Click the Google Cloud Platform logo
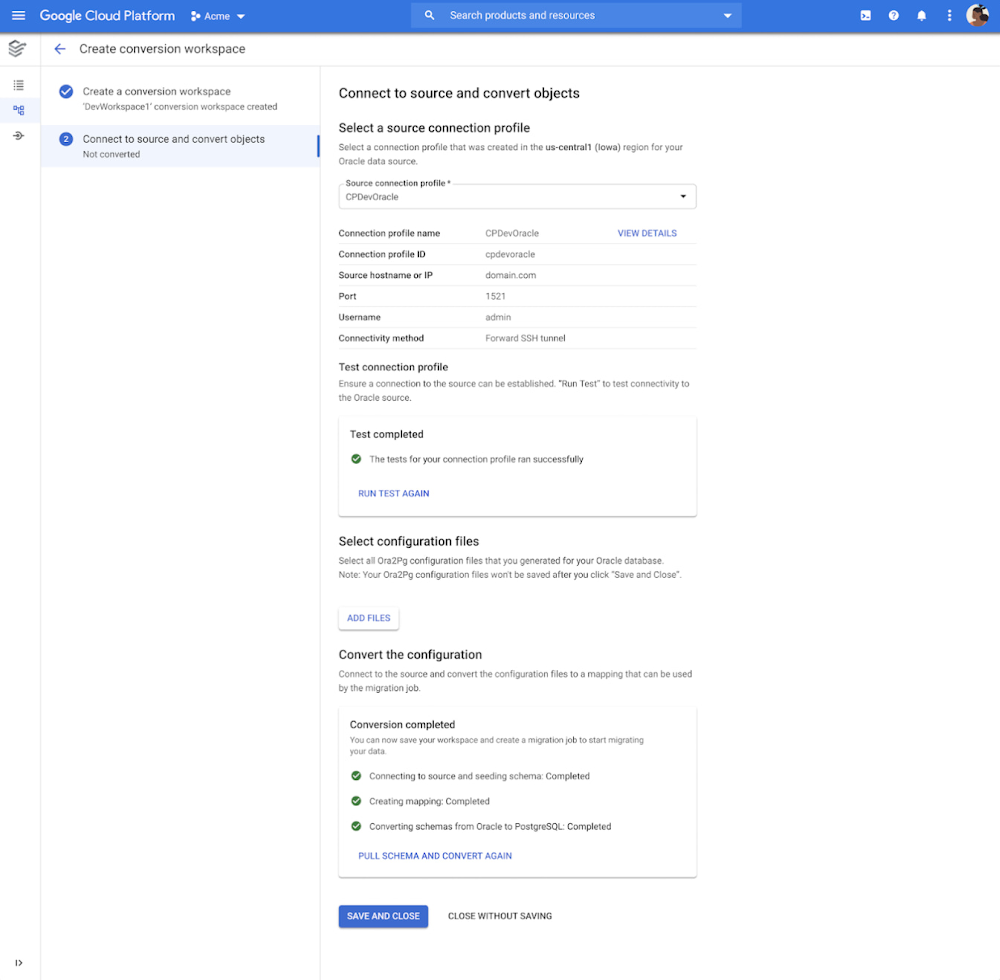 pyautogui.click(x=107, y=15)
